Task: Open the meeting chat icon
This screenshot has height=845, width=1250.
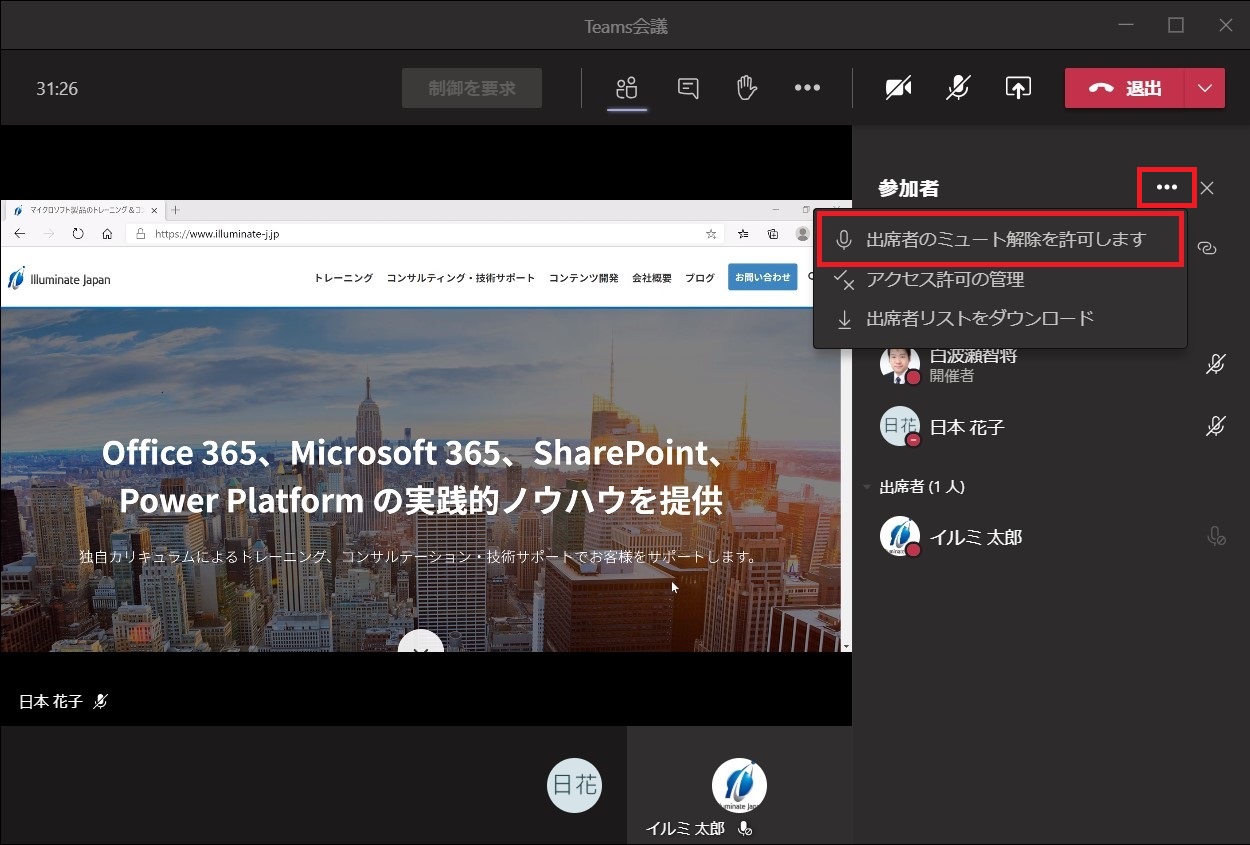Action: click(x=688, y=88)
